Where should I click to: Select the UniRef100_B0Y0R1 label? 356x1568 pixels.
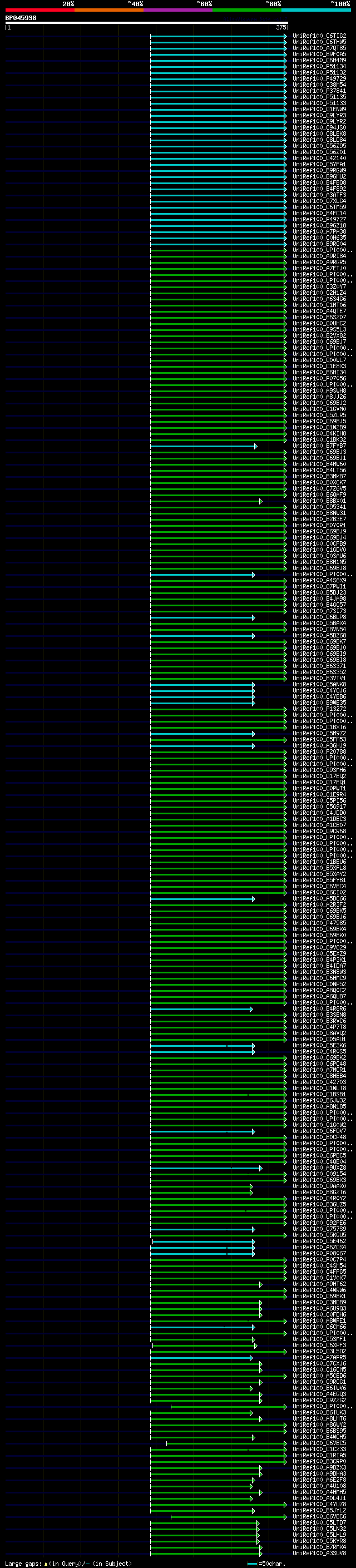[x=319, y=525]
